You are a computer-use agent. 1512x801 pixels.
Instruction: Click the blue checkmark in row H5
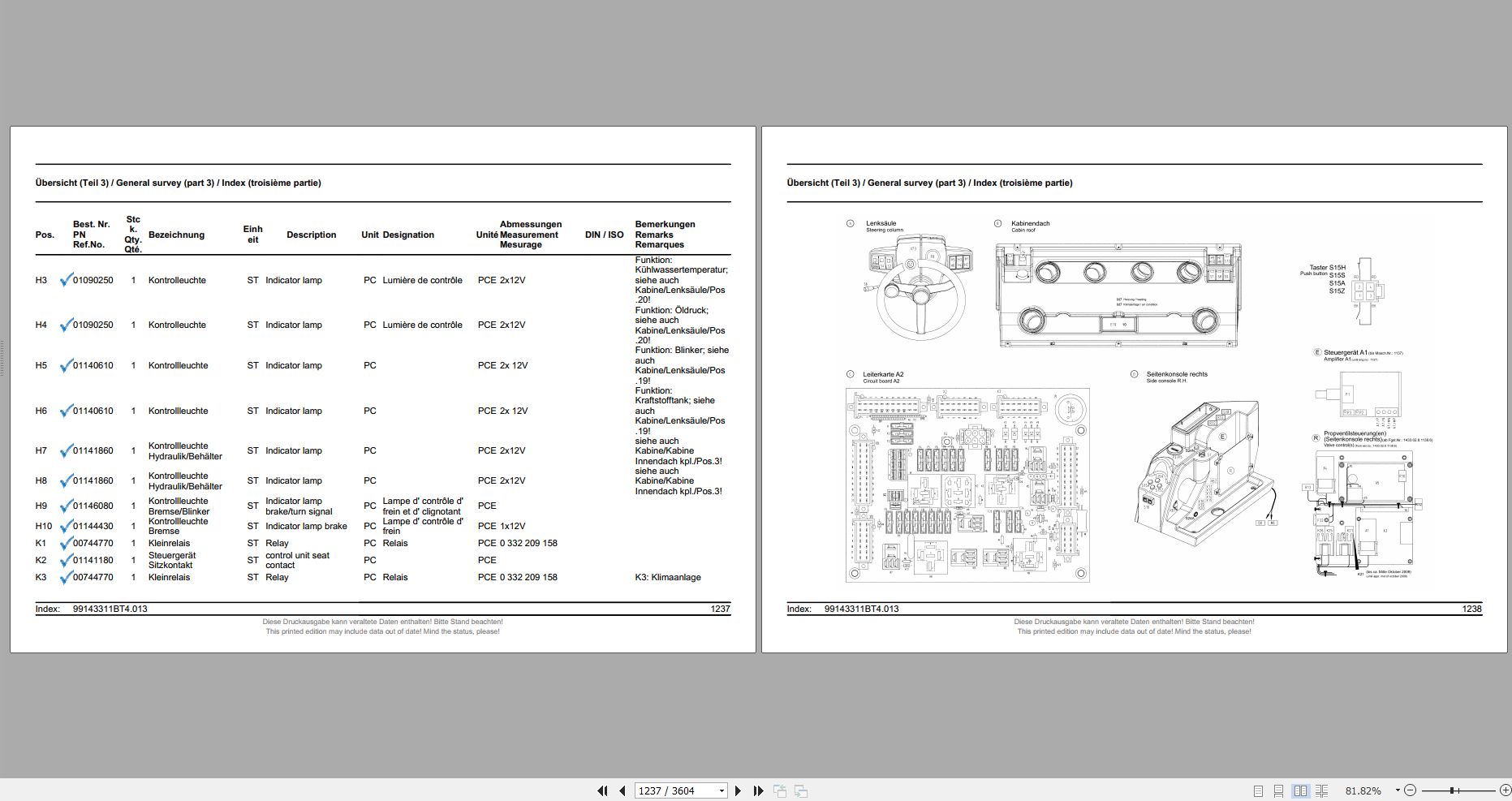(67, 364)
